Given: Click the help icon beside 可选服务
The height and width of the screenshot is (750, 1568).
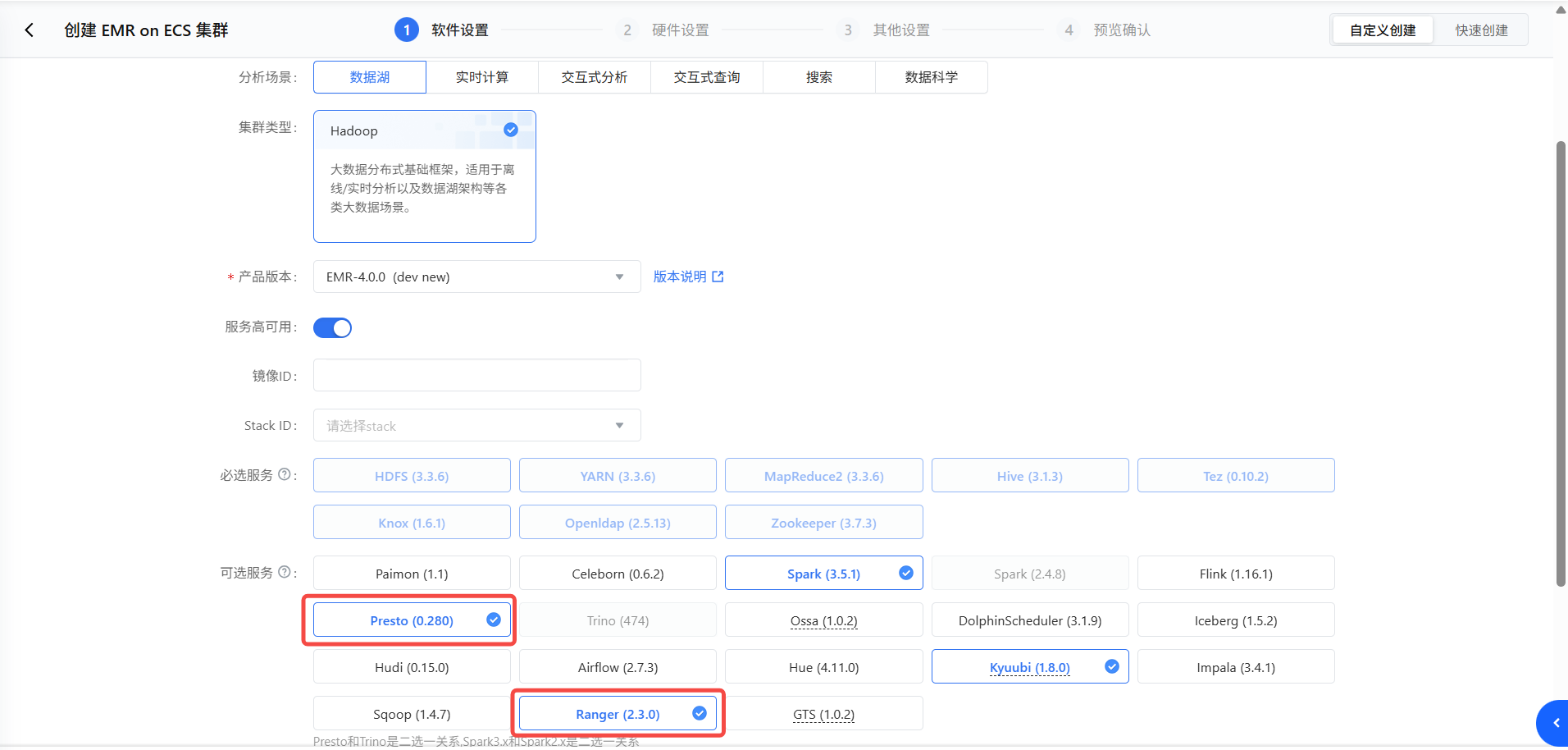Looking at the screenshot, I should pos(285,572).
